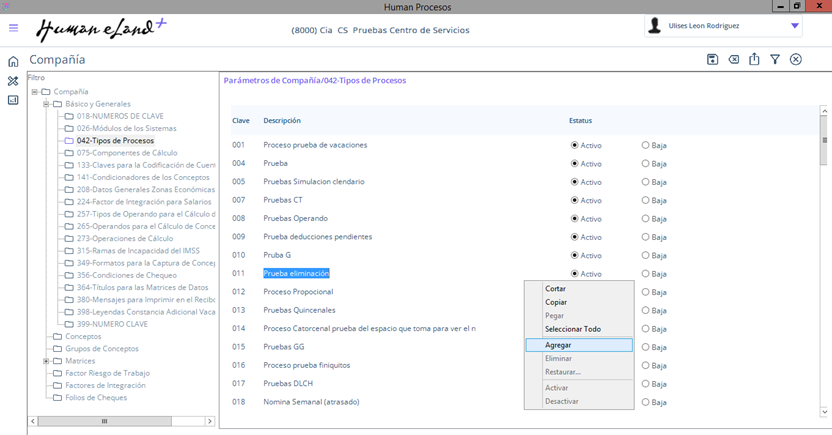Open 075-Componentes de Cálculo tree item
Viewport: 832px width, 435px height.
coord(126,153)
